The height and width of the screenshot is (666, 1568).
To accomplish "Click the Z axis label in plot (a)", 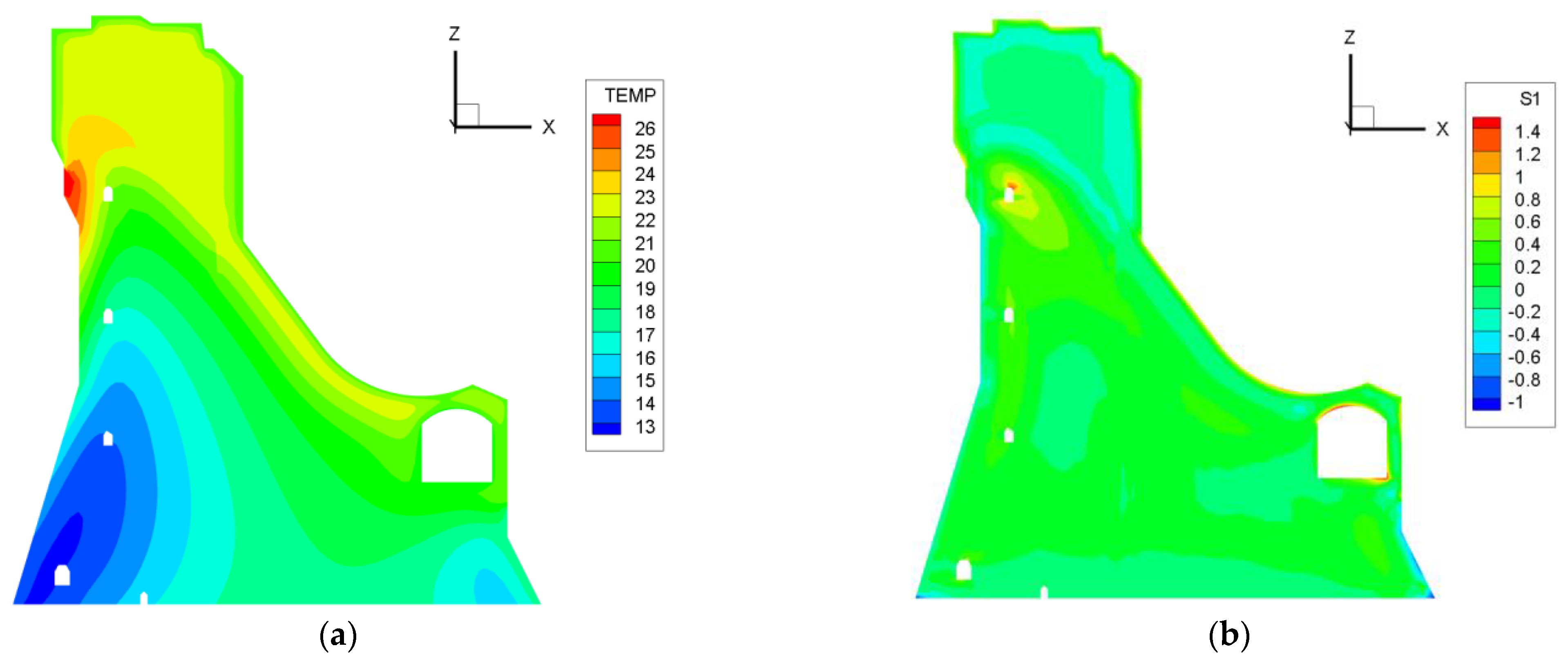I will 454,33.
